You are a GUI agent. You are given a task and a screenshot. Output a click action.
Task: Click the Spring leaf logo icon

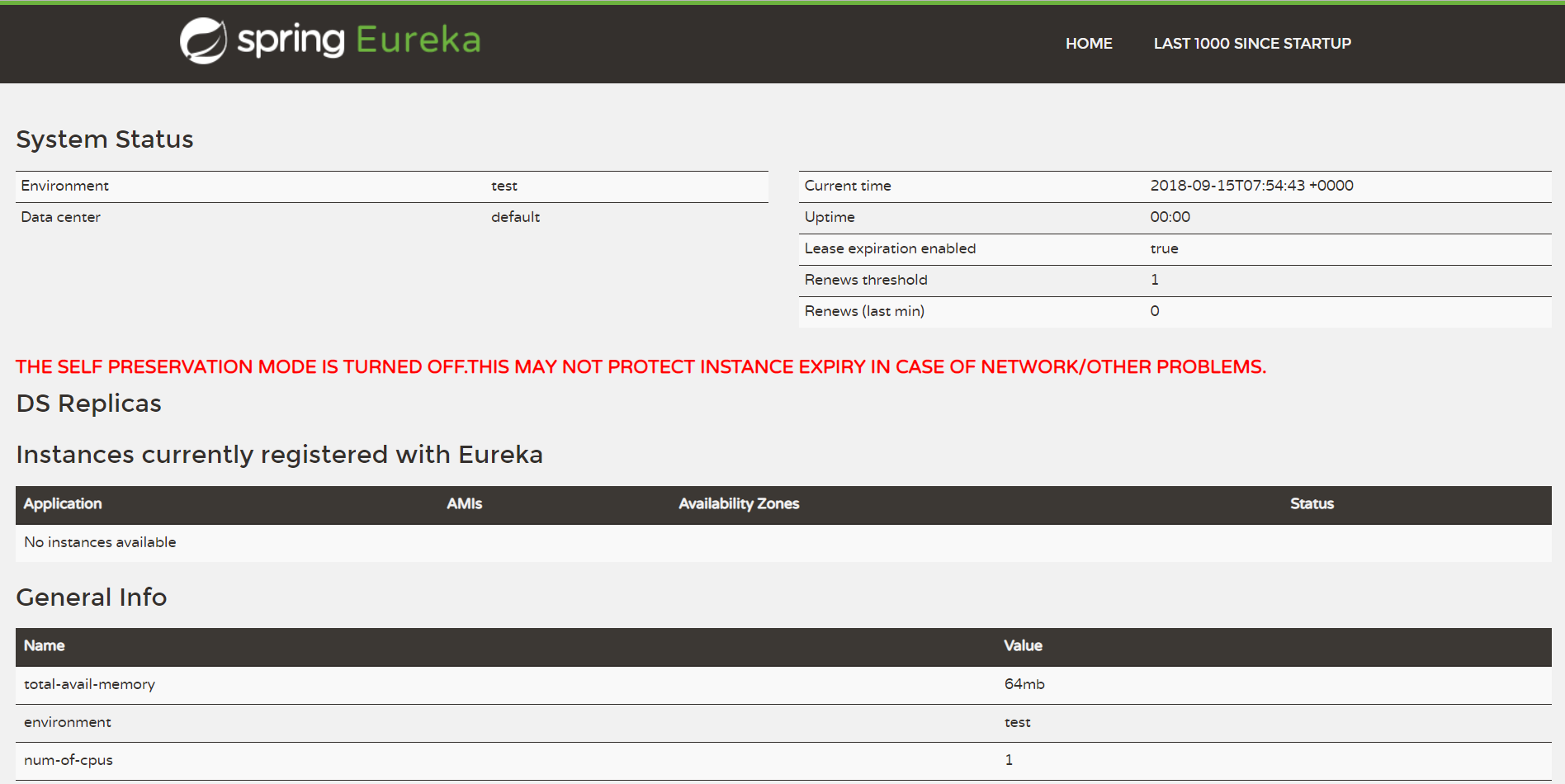[203, 40]
